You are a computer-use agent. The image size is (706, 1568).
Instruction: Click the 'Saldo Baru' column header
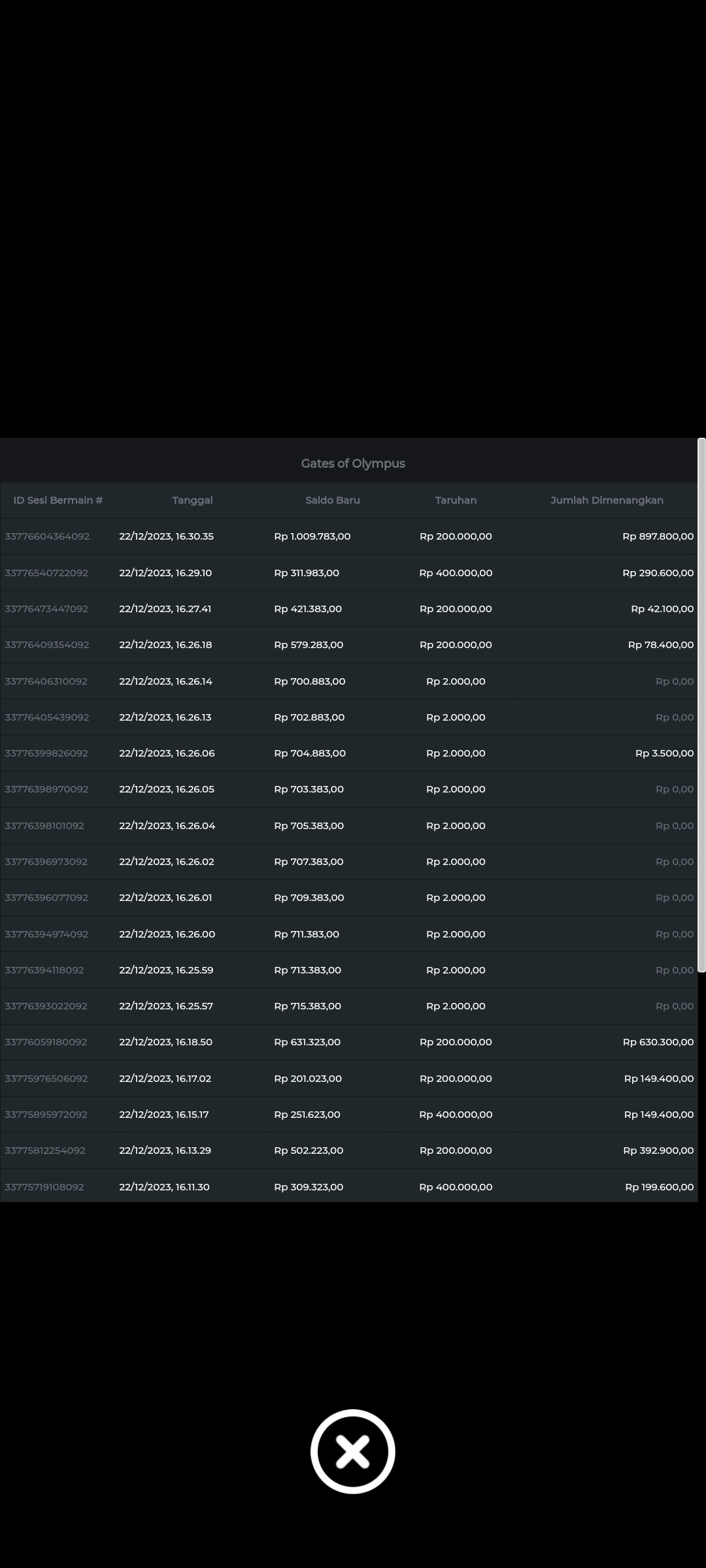pos(332,500)
